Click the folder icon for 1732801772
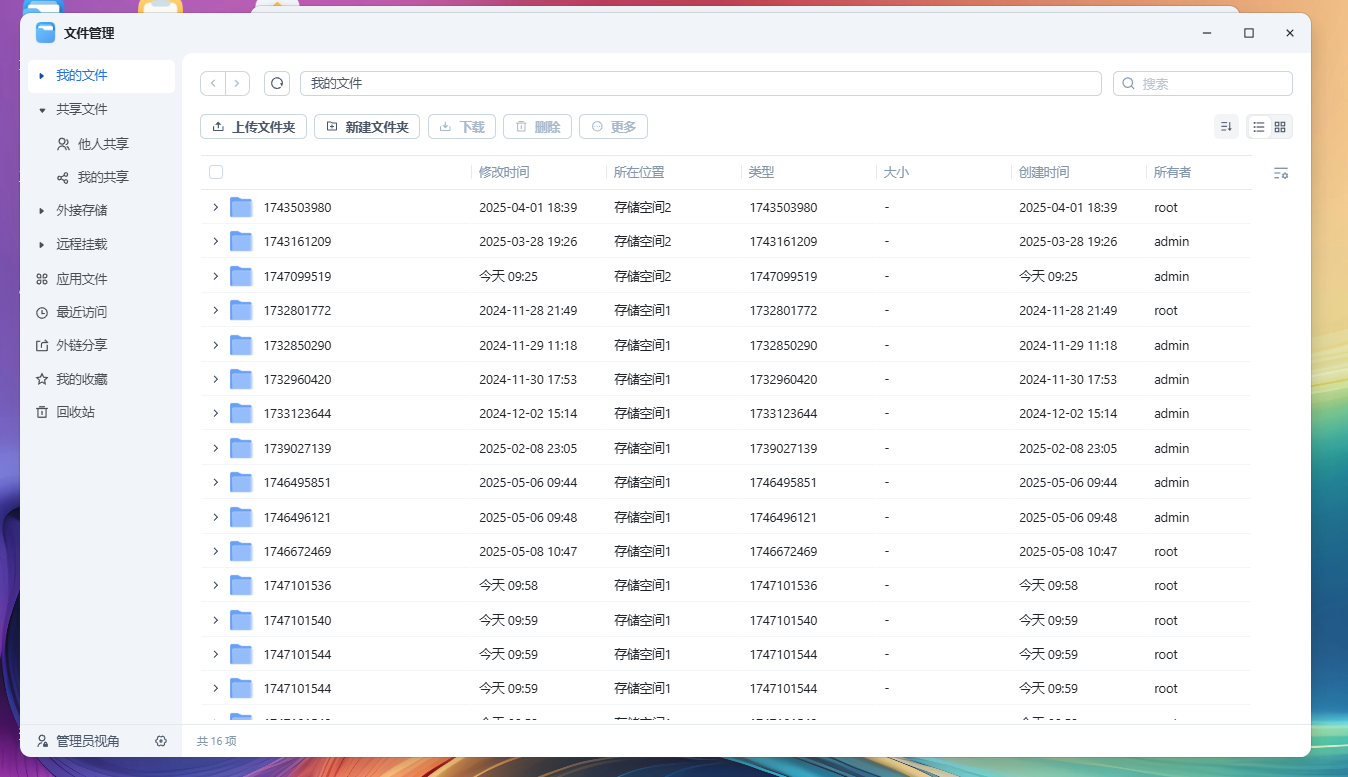Image resolution: width=1348 pixels, height=777 pixels. click(x=241, y=311)
